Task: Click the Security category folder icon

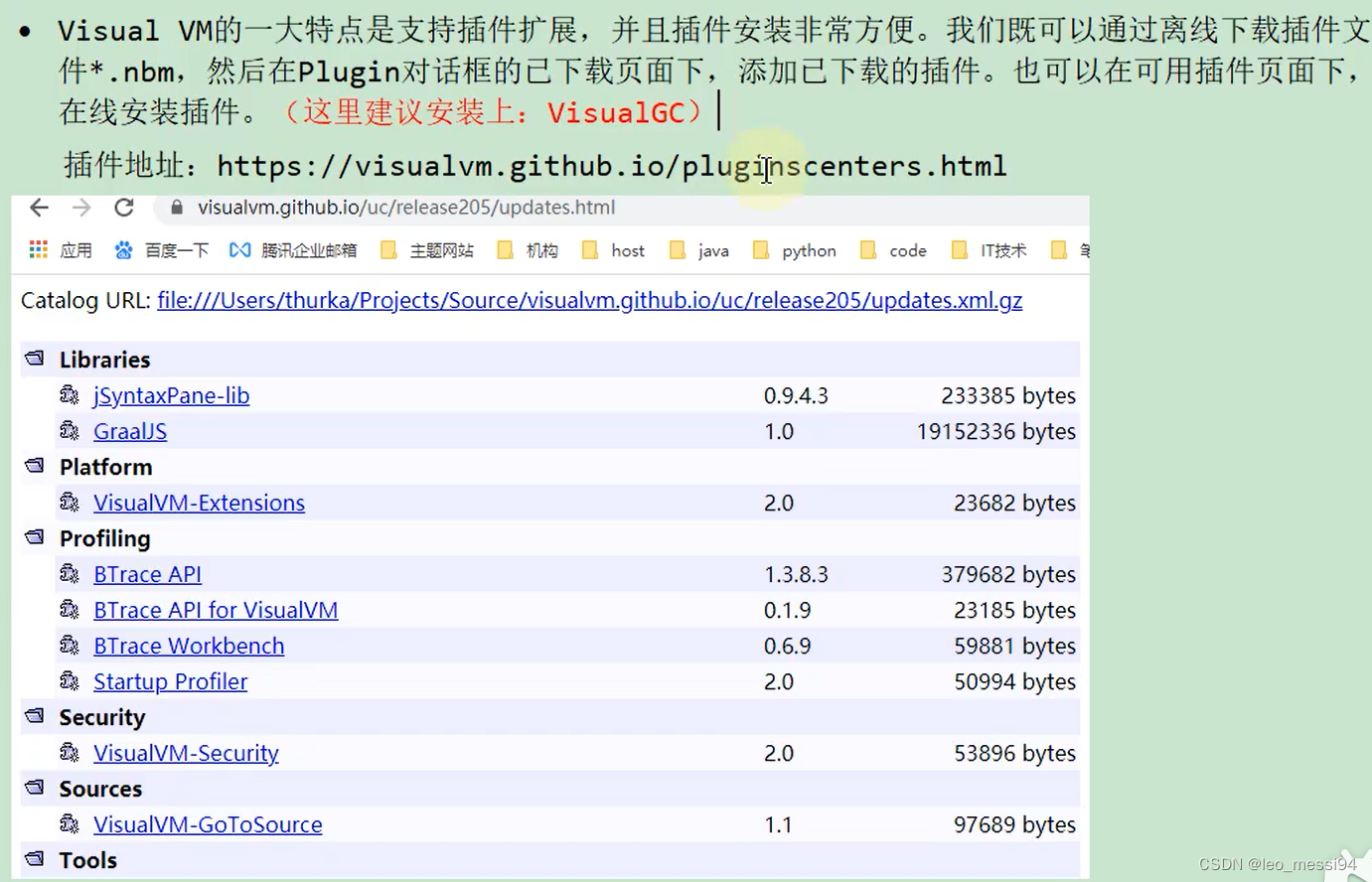Action: (35, 716)
